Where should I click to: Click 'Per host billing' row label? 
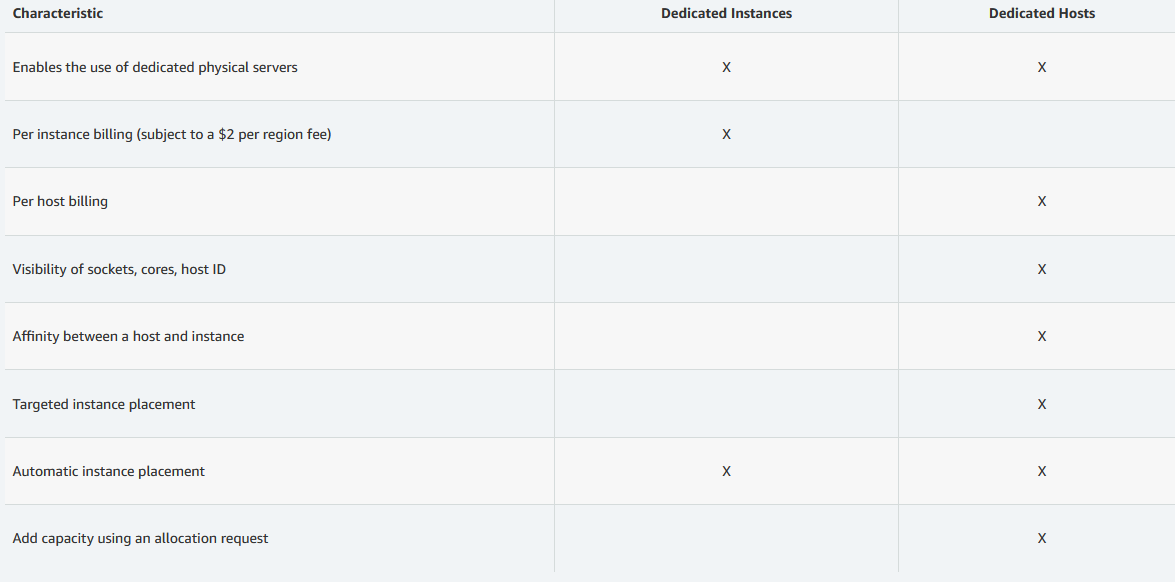point(60,201)
